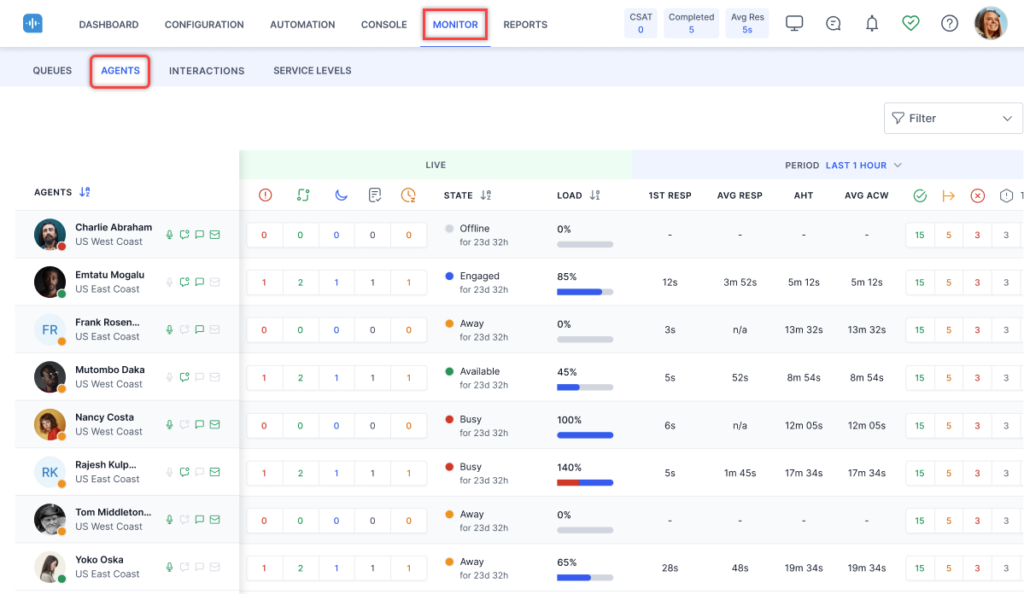Image resolution: width=1024 pixels, height=594 pixels.
Task: Click the completed green check column header icon
Action: pos(919,195)
